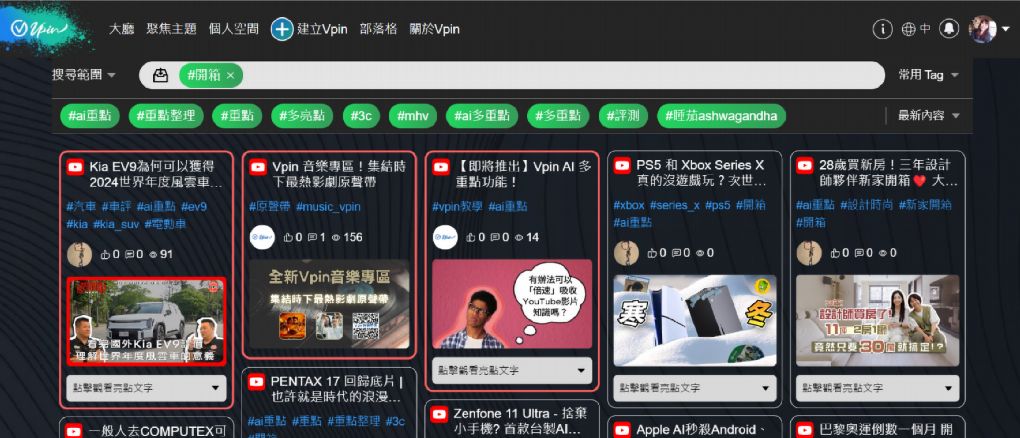Open notifications bell icon
Viewport: 1020px width, 438px height.
(949, 29)
